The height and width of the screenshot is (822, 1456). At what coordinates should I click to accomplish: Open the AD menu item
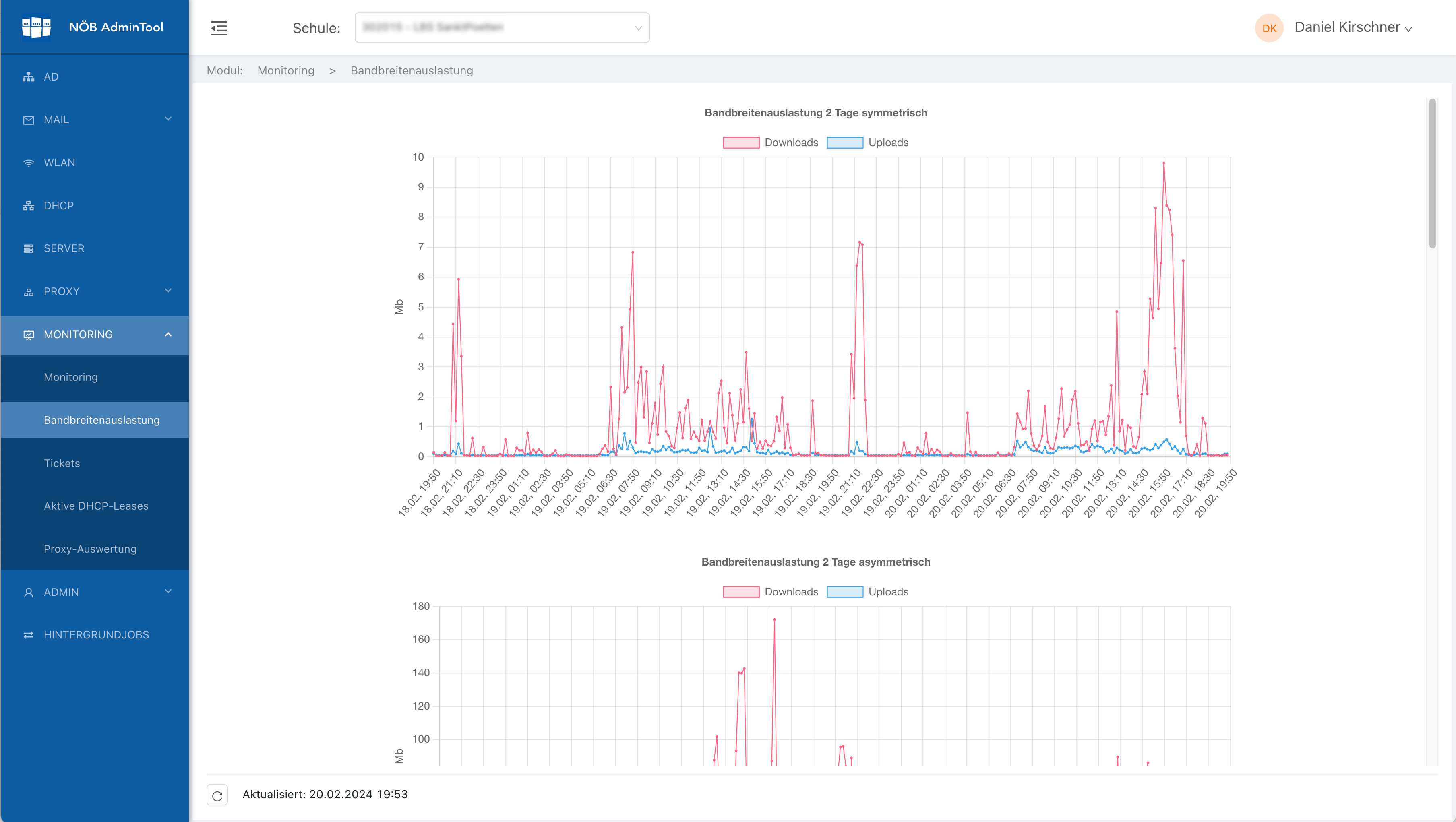coord(95,77)
